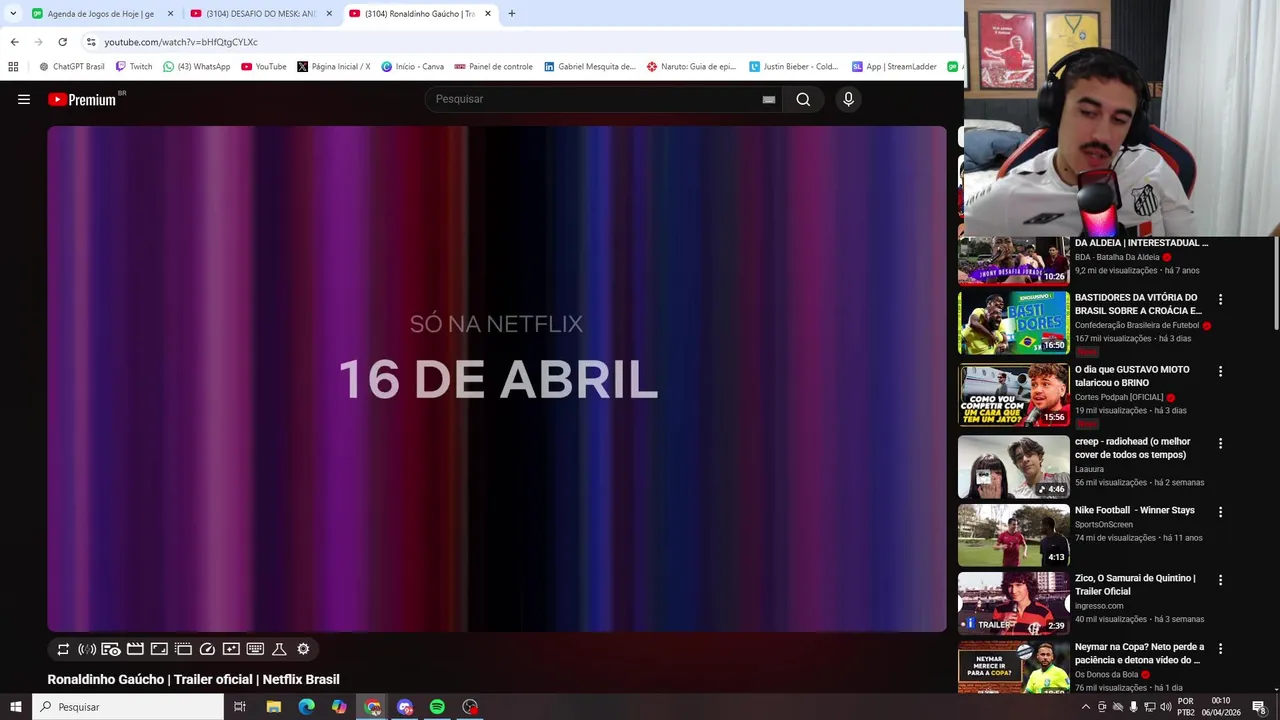Open the Windows notification center icon
1280x720 pixels.
pyautogui.click(x=1259, y=707)
